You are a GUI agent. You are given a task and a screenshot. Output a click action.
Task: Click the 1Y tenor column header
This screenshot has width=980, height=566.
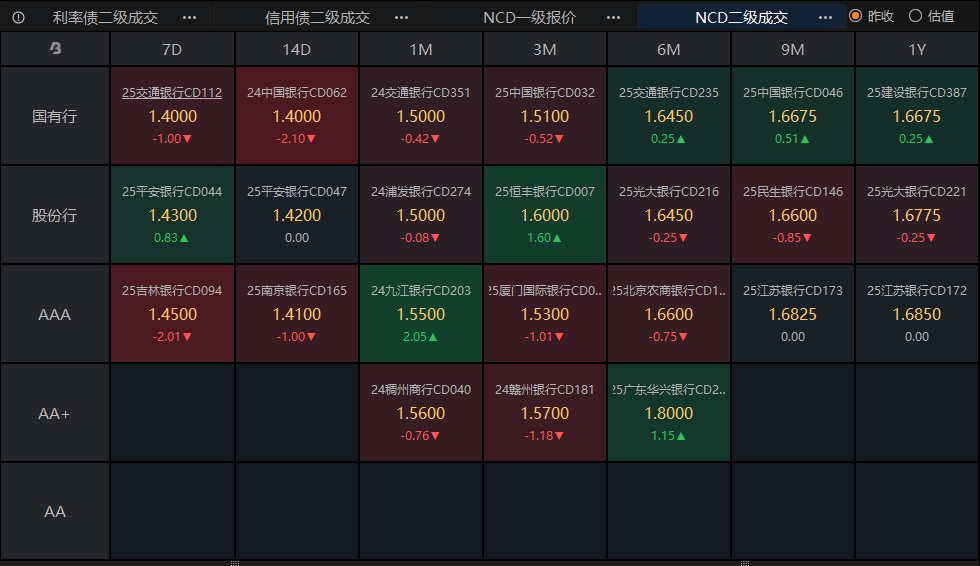click(x=917, y=48)
